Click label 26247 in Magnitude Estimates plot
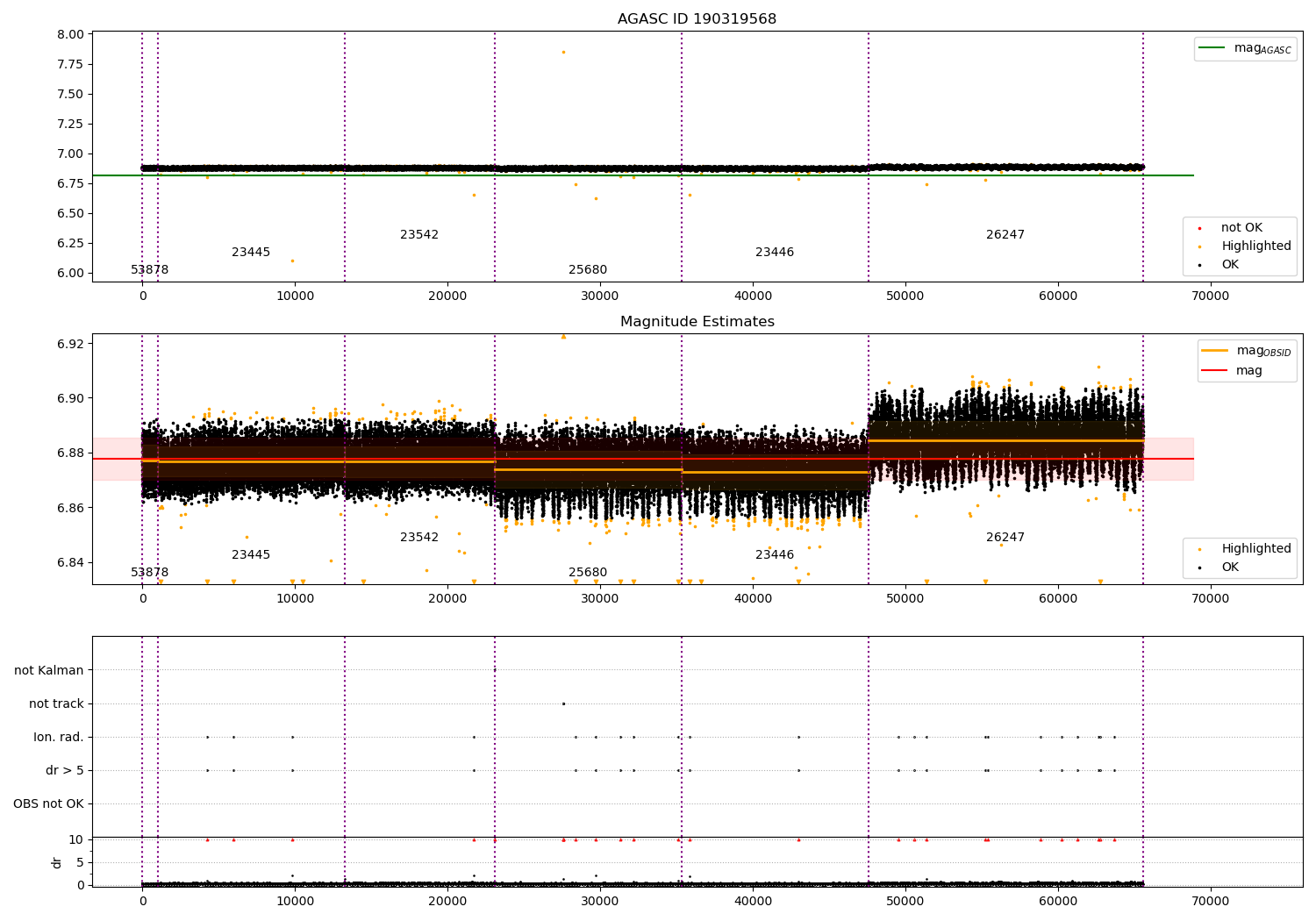The width and height of the screenshot is (1316, 921). point(1005,538)
